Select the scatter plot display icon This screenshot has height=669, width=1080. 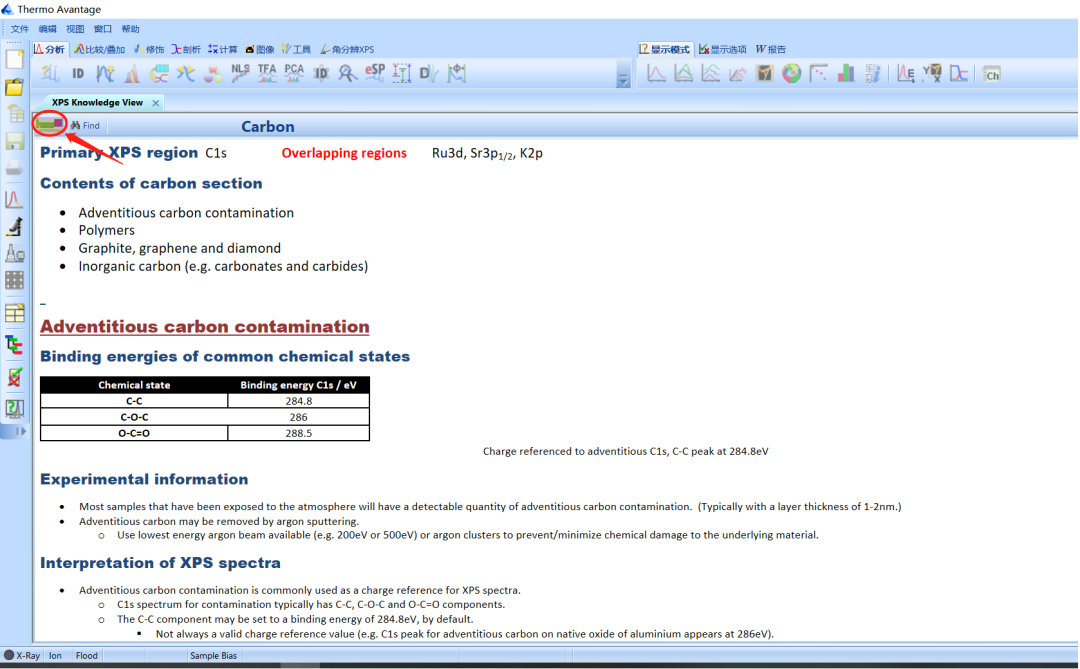click(818, 73)
